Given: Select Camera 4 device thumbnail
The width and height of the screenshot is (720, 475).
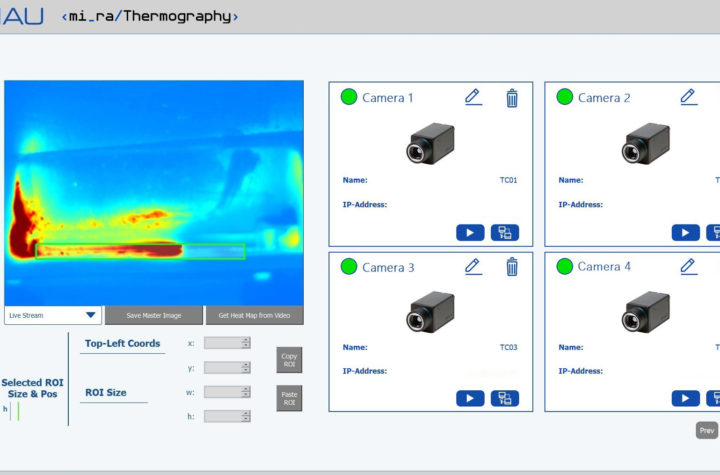Looking at the screenshot, I should tap(646, 312).
